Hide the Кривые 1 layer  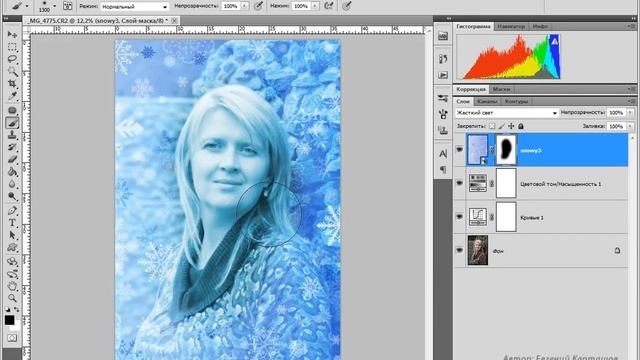[460, 217]
